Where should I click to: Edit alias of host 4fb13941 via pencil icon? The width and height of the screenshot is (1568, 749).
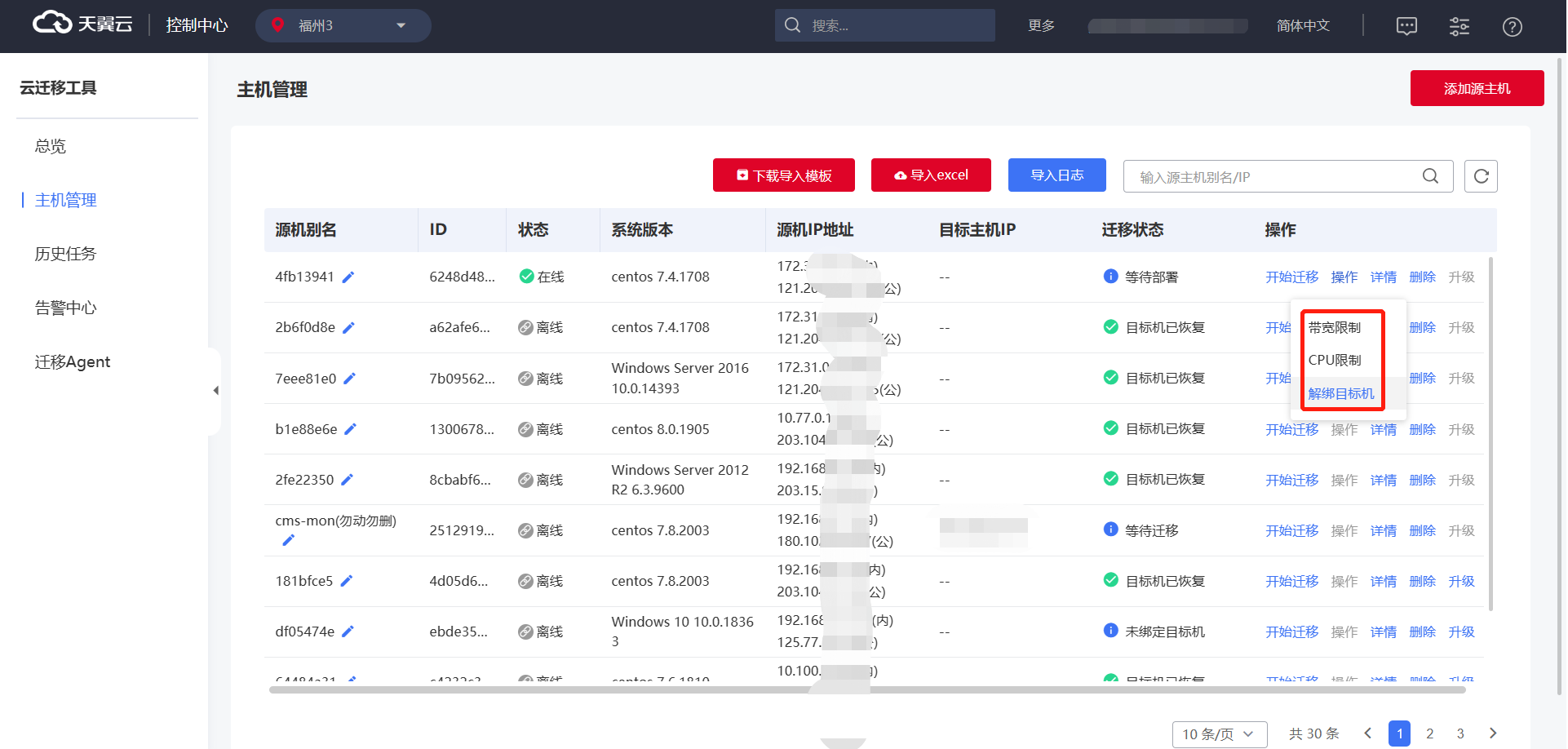tap(348, 277)
